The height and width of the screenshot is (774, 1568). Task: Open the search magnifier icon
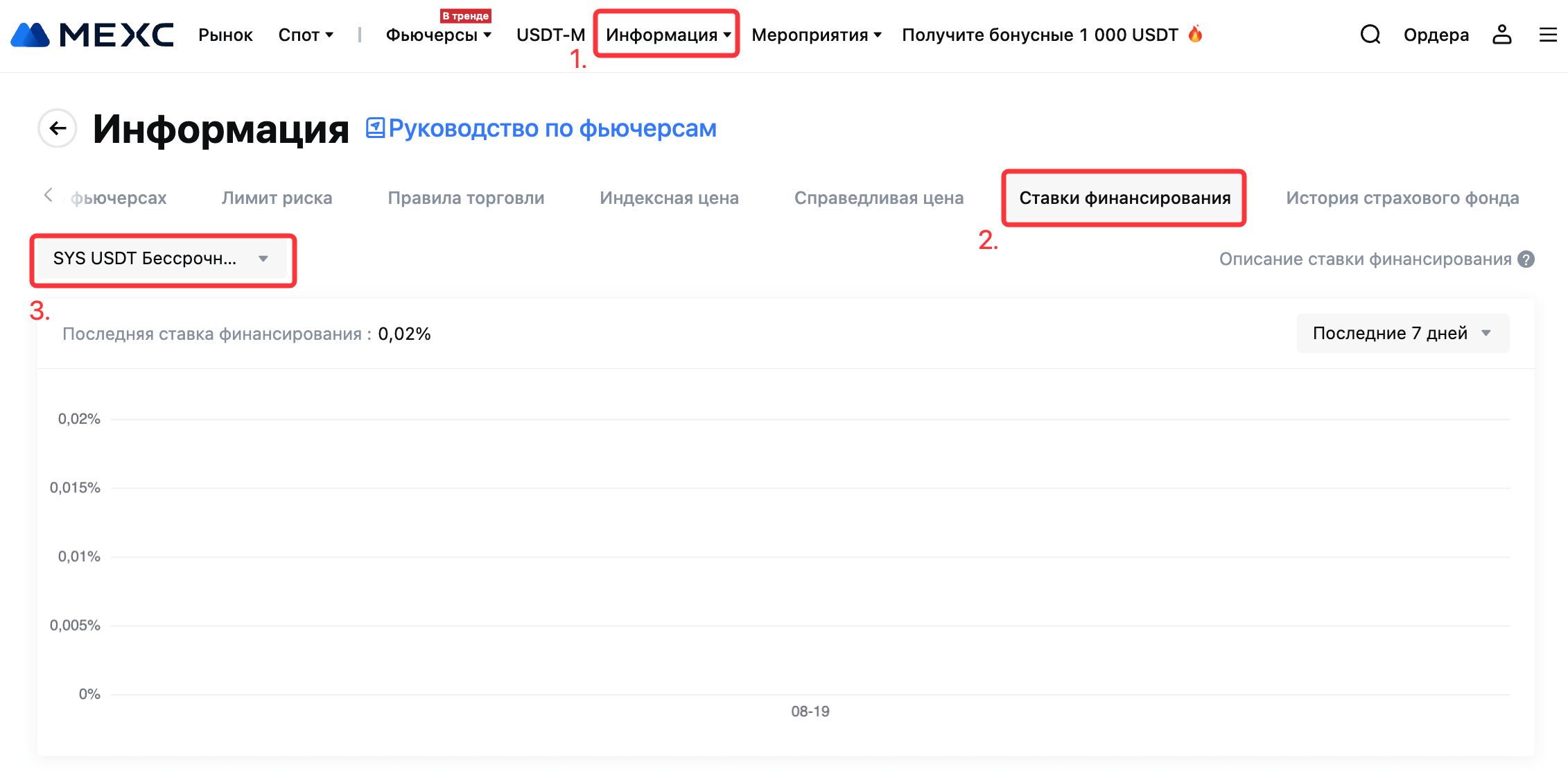[x=1370, y=35]
